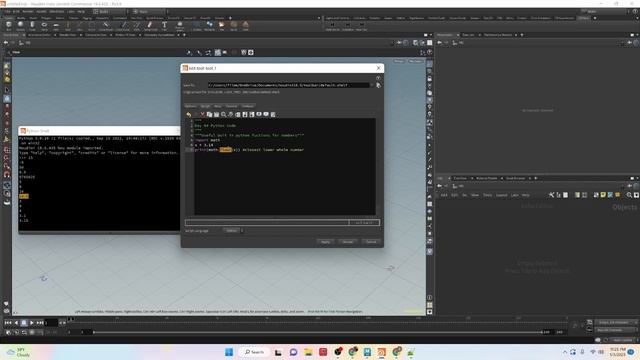Open the Build desktop dropdown
640x360 pixels.
click(110, 11)
